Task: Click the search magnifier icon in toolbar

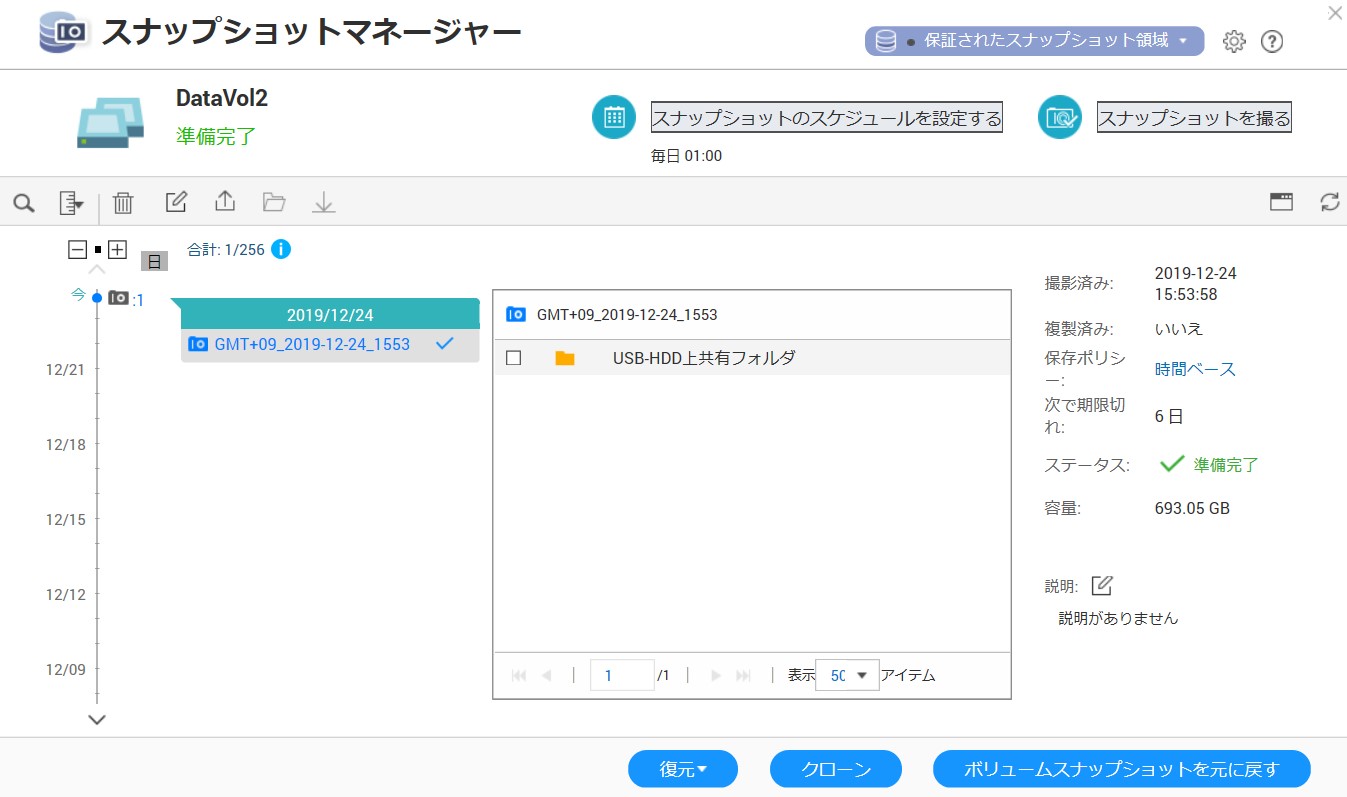Action: coord(24,203)
